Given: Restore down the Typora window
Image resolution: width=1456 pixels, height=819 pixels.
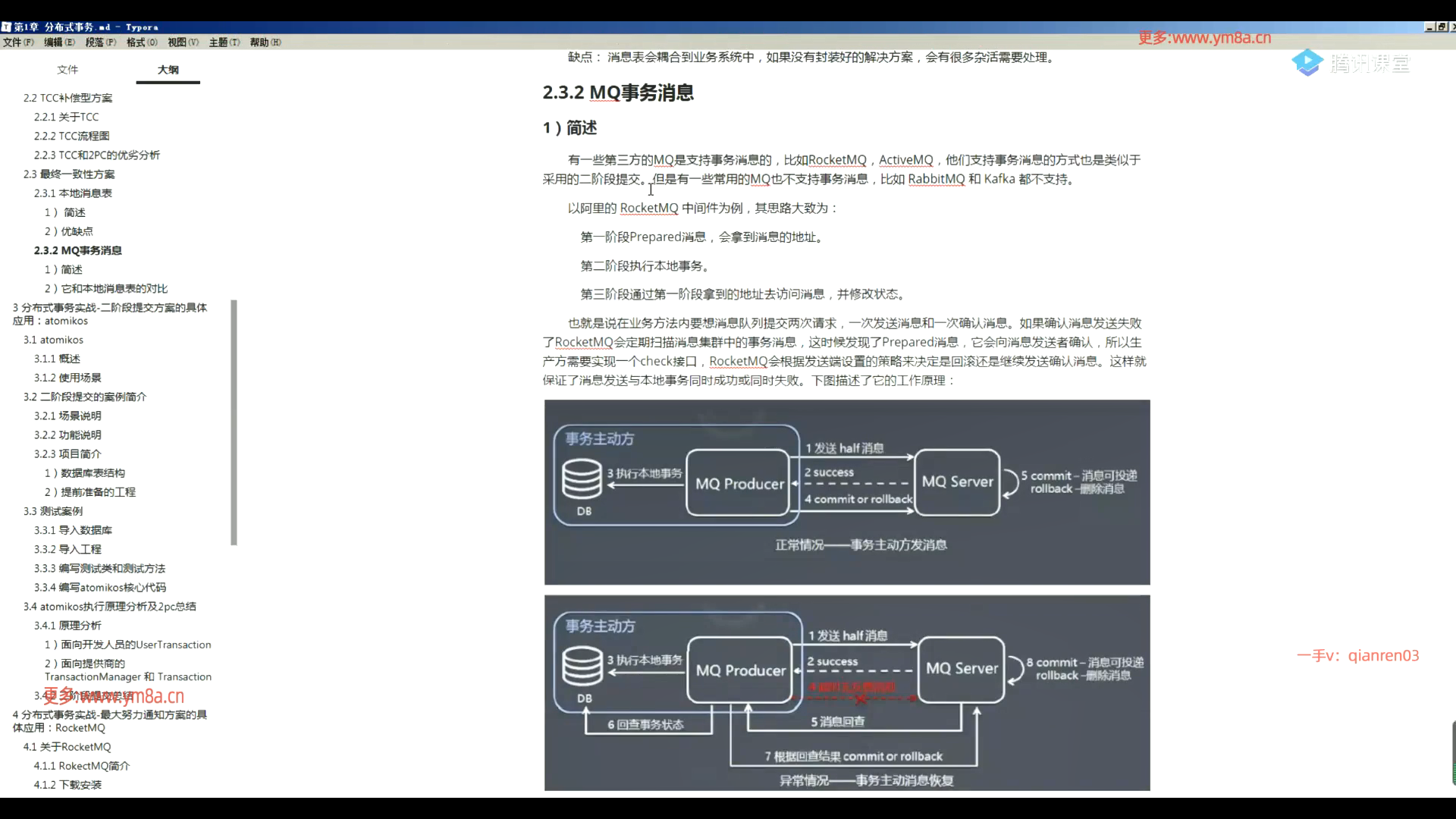Looking at the screenshot, I should [x=1441, y=27].
